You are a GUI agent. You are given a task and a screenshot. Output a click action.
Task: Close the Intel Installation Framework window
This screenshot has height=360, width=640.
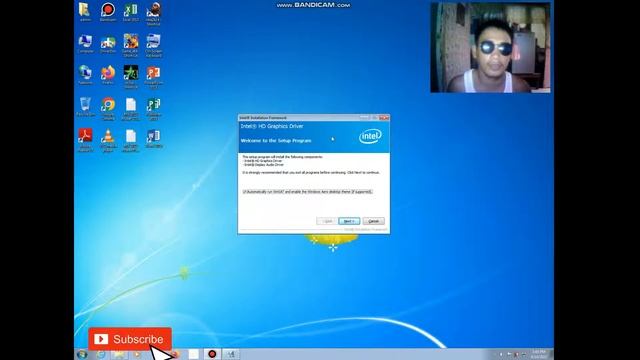click(x=384, y=118)
